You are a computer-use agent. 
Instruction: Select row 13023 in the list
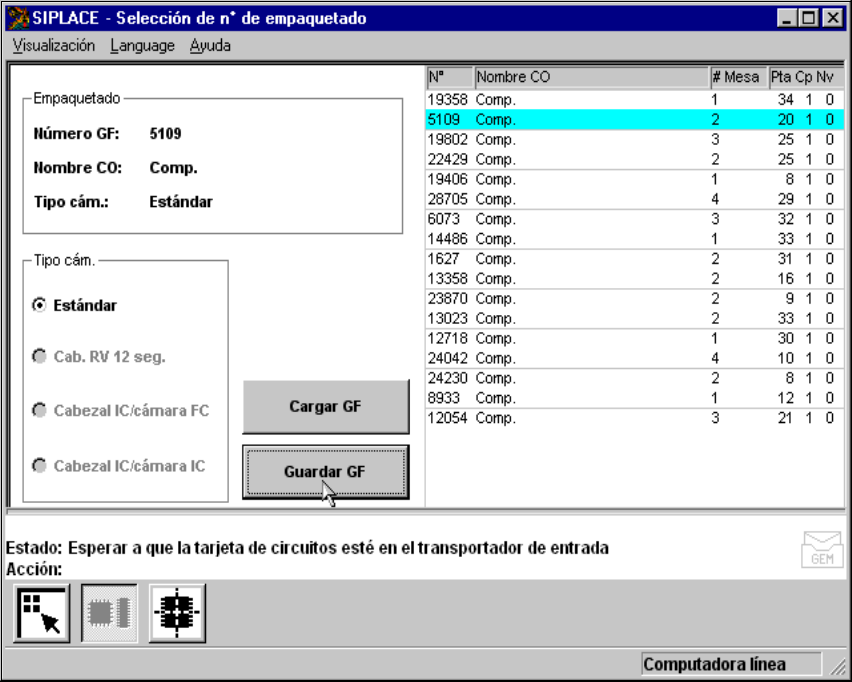click(x=635, y=318)
